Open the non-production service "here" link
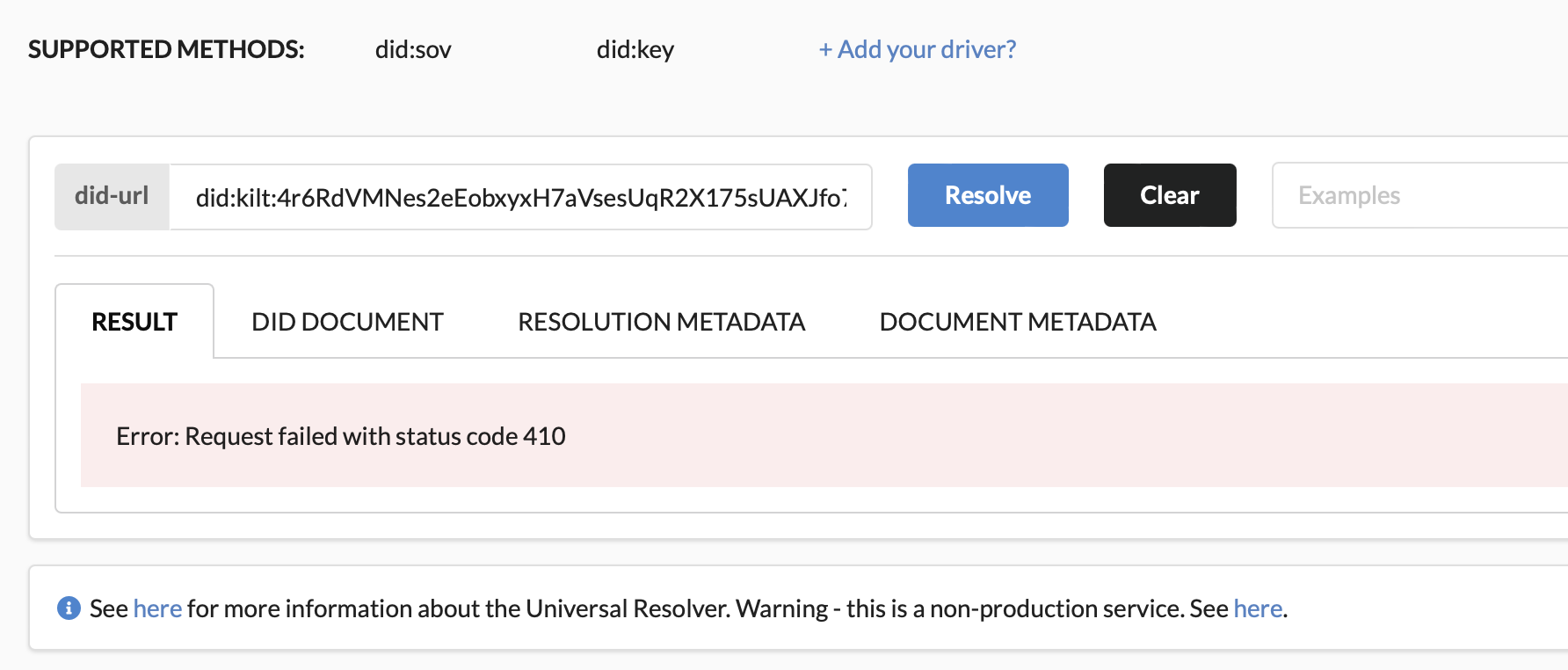 (x=1257, y=608)
